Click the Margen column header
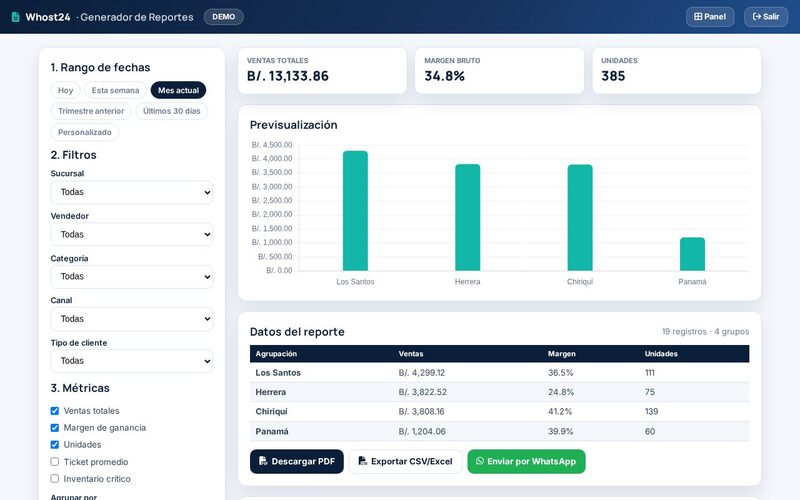The height and width of the screenshot is (500, 800). (562, 354)
